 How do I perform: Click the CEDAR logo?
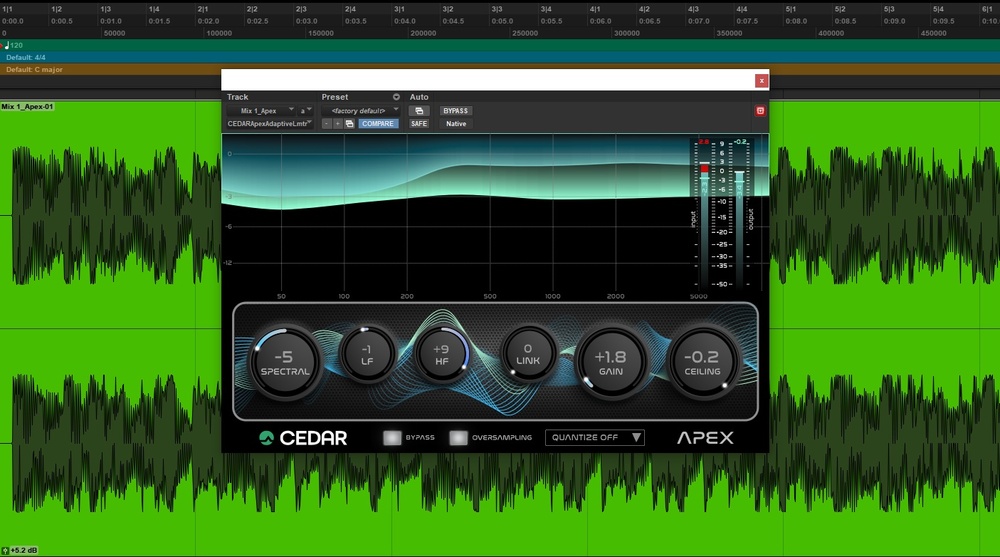pos(303,438)
